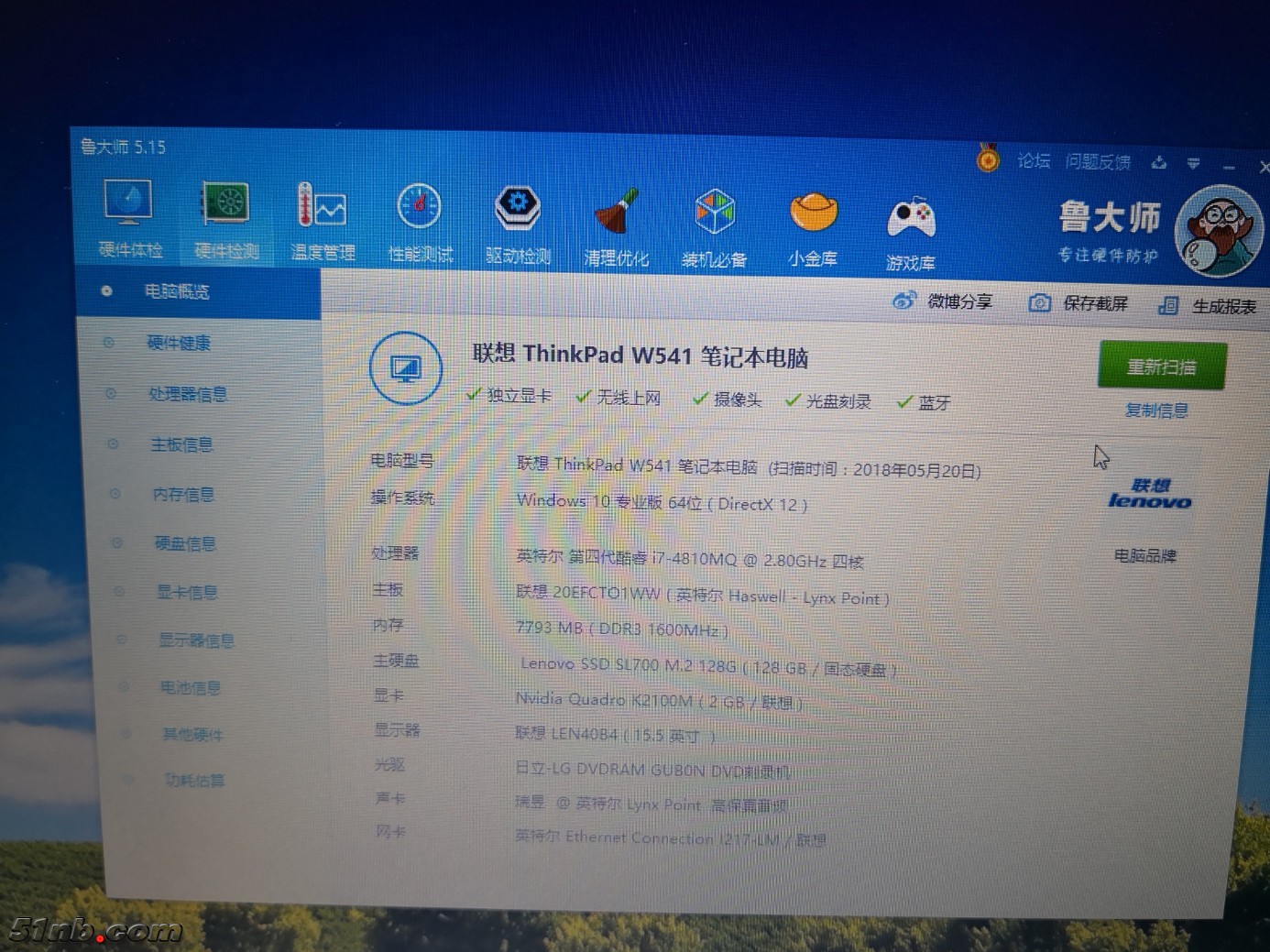Click the 蓝牙 feature label

(934, 403)
